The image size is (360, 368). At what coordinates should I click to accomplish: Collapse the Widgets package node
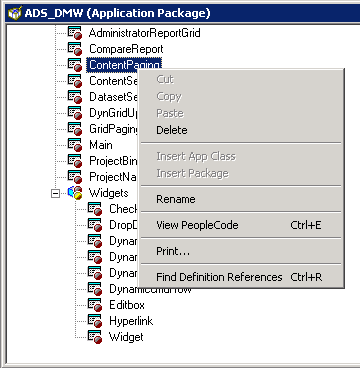coord(56,193)
